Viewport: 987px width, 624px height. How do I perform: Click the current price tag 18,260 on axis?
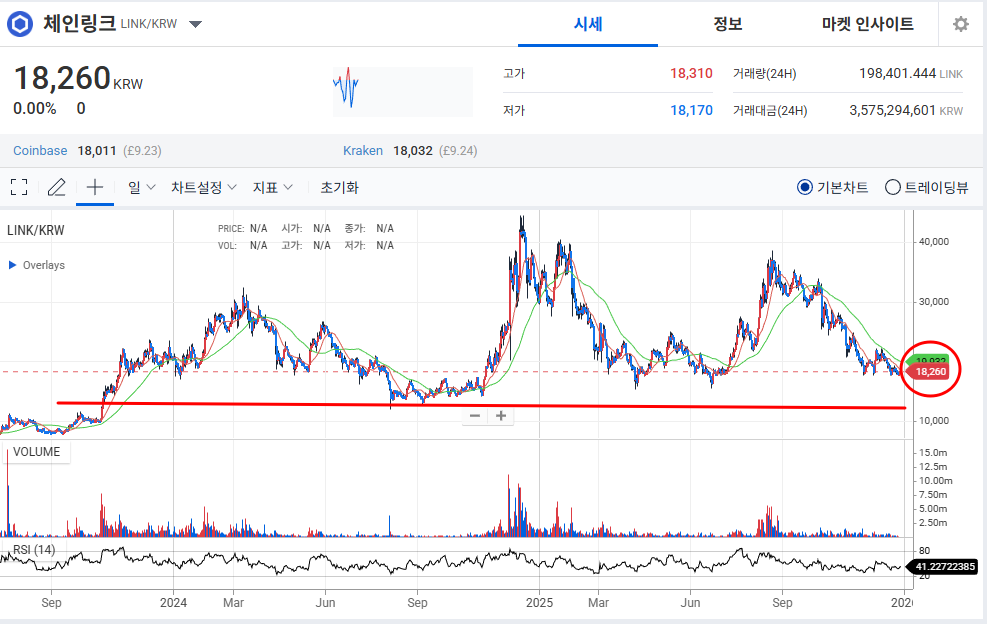click(932, 372)
